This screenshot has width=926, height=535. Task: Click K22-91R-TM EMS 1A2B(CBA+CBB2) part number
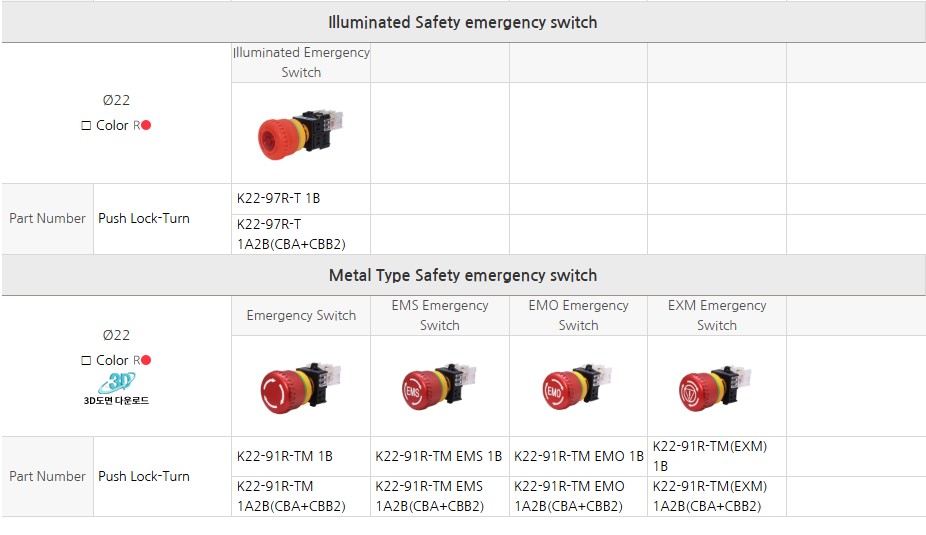click(x=430, y=496)
